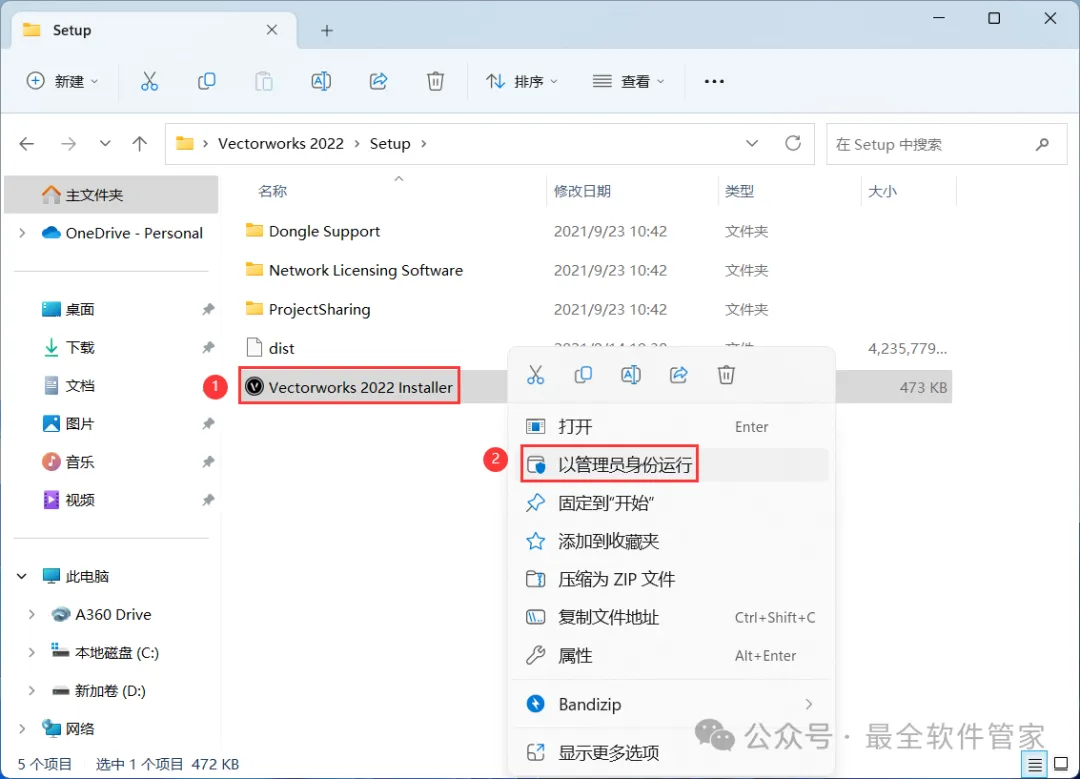Open the Bandizip submenu
Screen dimensions: 1080x779
671,704
